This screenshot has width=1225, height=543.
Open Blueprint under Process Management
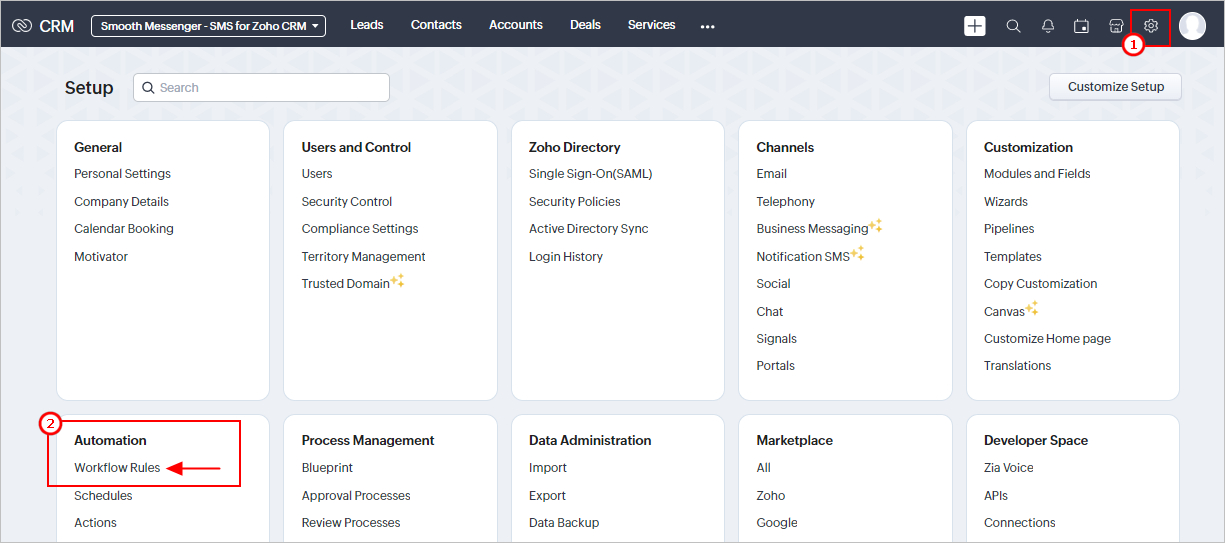pos(327,468)
